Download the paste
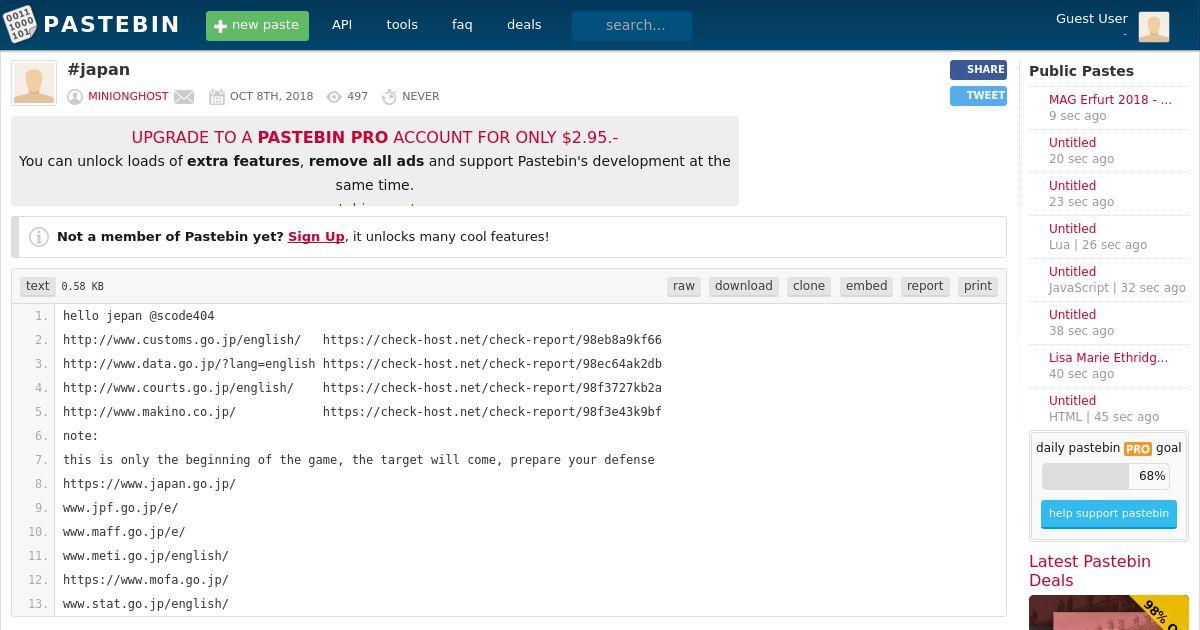Screen dimensions: 1200x630 coord(744,286)
